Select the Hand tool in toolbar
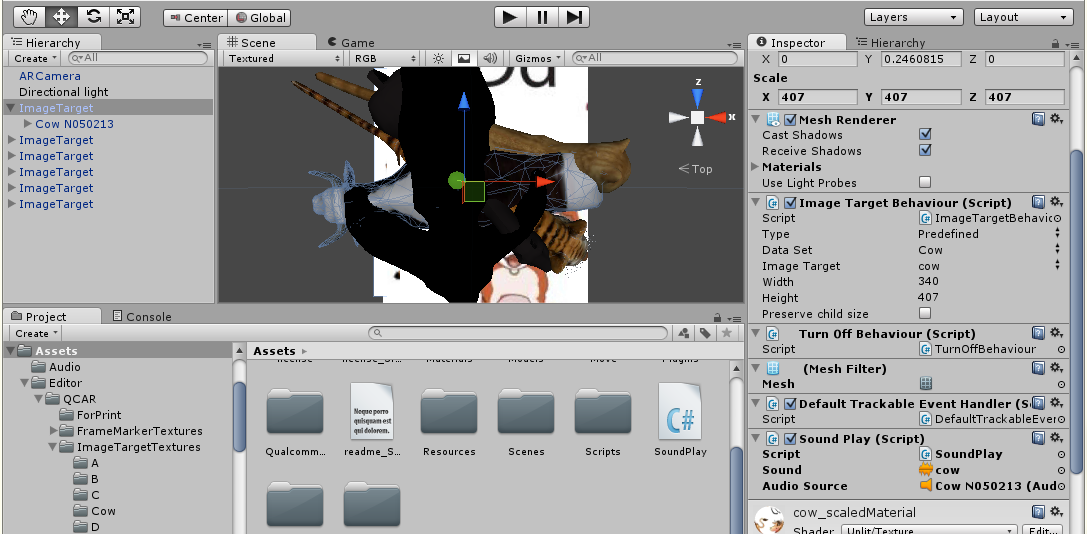This screenshot has height=534, width=1087. (x=29, y=16)
